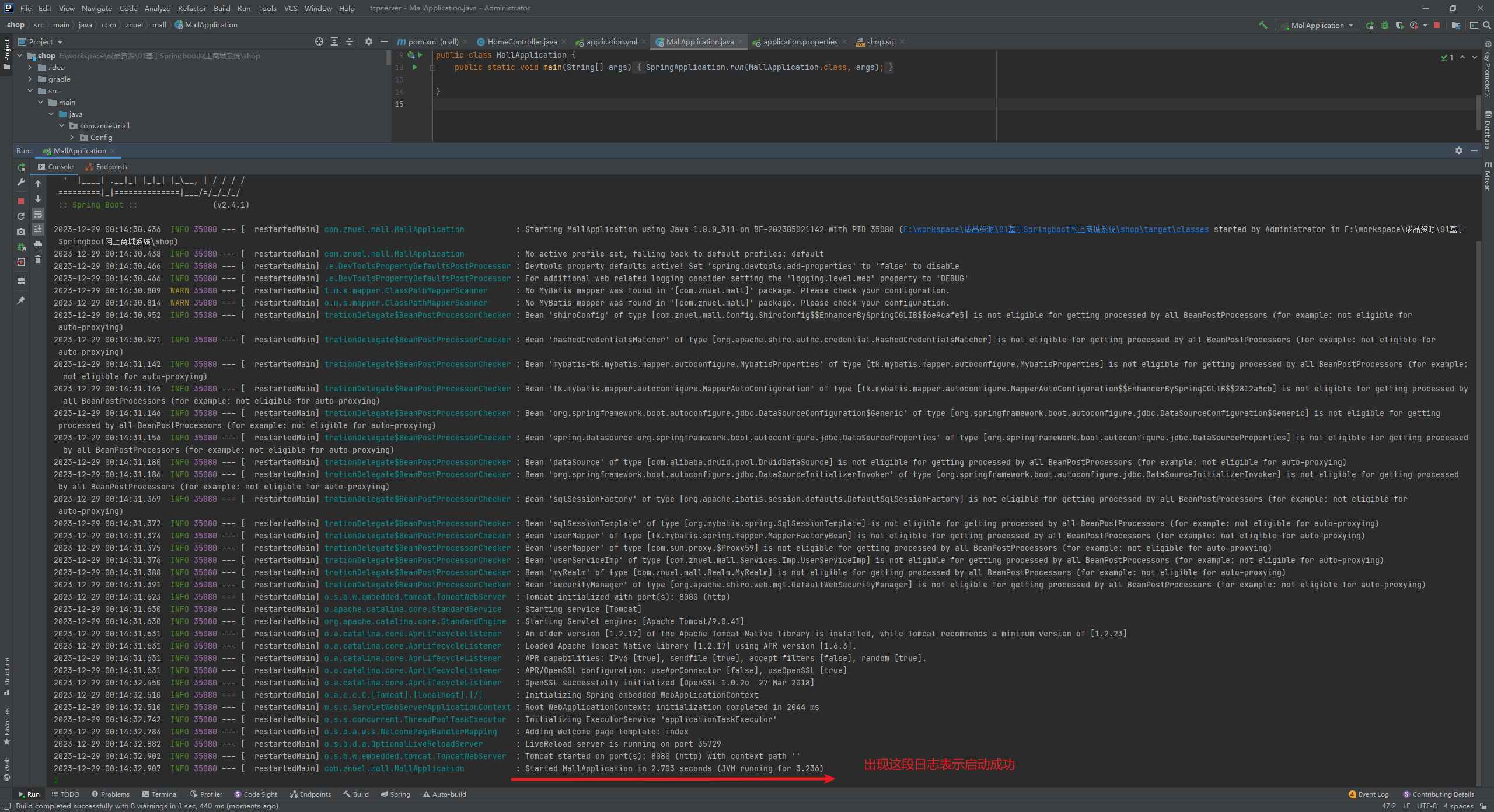Click the console vertical scrollbar

1478,513
